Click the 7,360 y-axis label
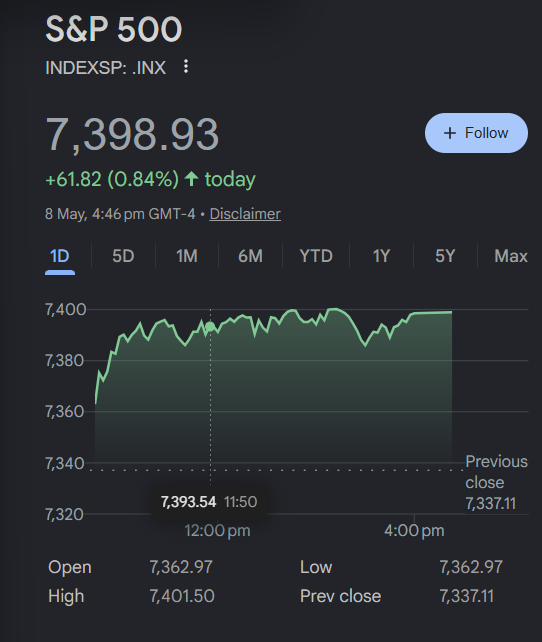Viewport: 542px width, 642px height. click(64, 411)
